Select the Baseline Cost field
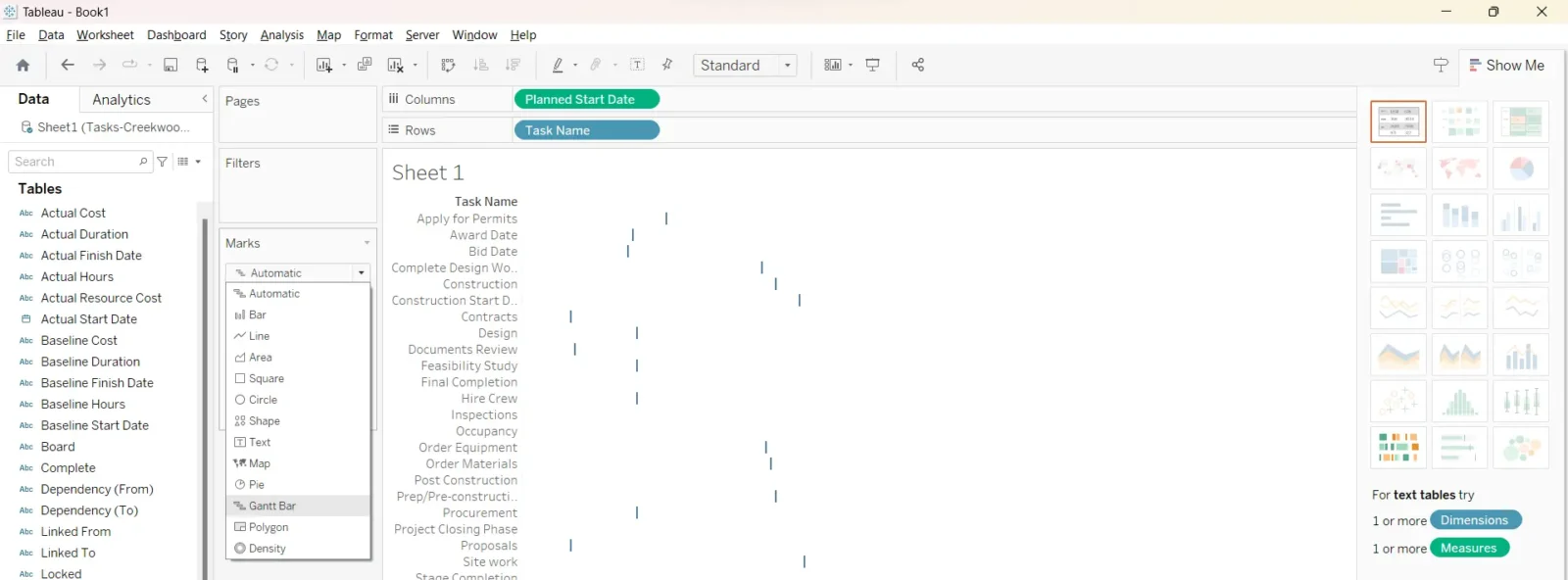 click(78, 341)
